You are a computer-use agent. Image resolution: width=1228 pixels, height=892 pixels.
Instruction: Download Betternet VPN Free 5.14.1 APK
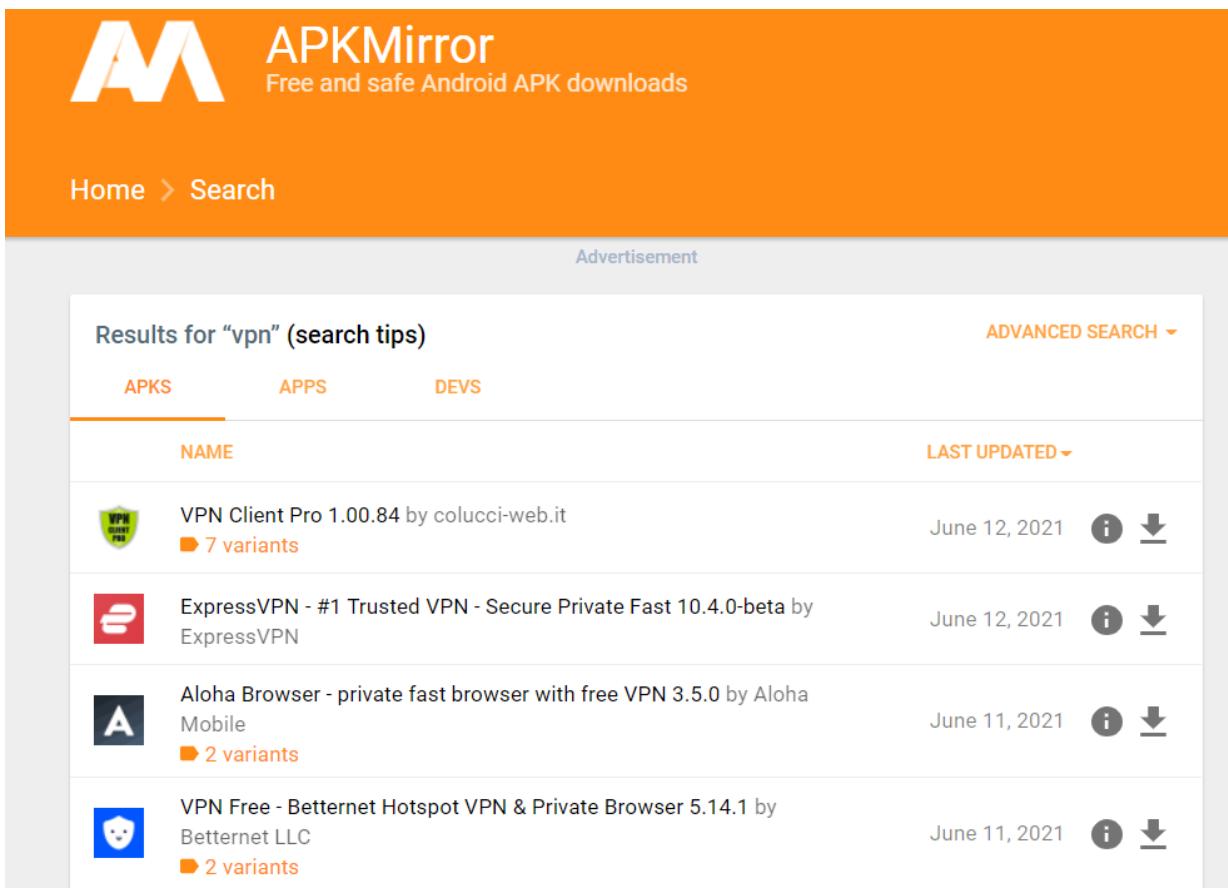point(1154,832)
